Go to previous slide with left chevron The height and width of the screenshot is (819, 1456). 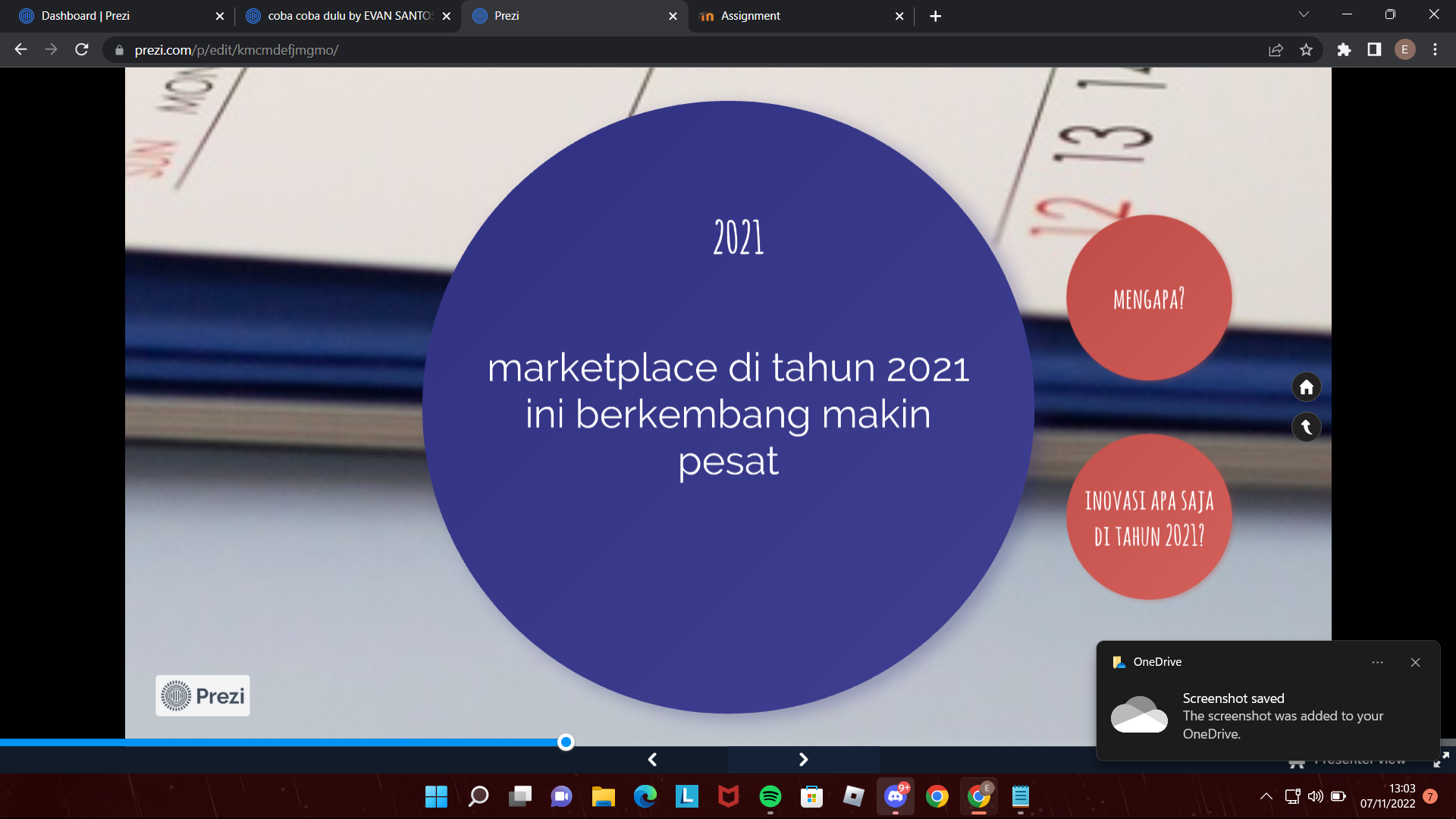coord(652,759)
